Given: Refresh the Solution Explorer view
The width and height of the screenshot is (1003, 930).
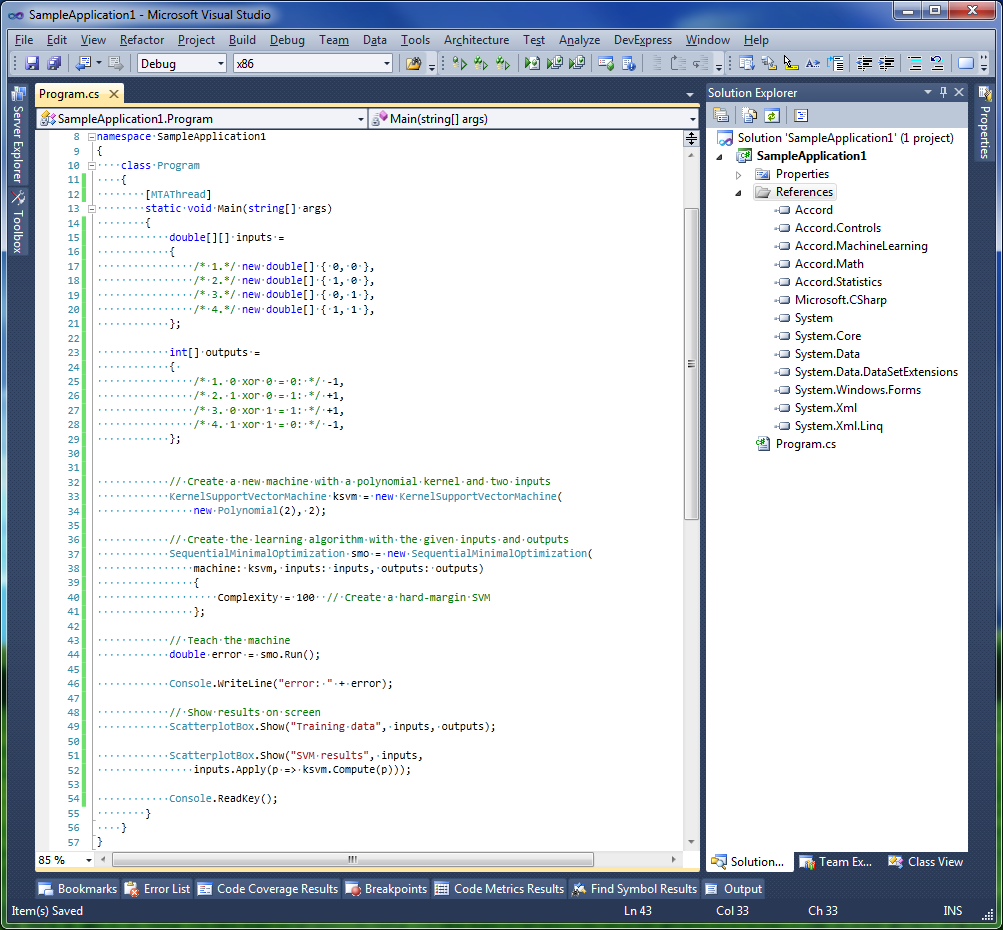Looking at the screenshot, I should [772, 115].
